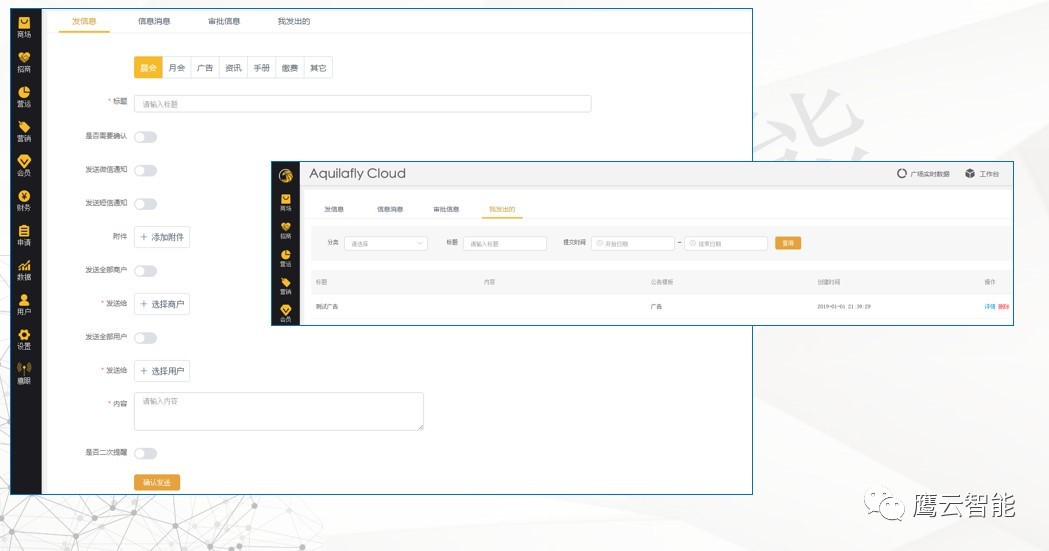Expand the 分类 category dropdown
This screenshot has width=1049, height=551.
click(386, 243)
